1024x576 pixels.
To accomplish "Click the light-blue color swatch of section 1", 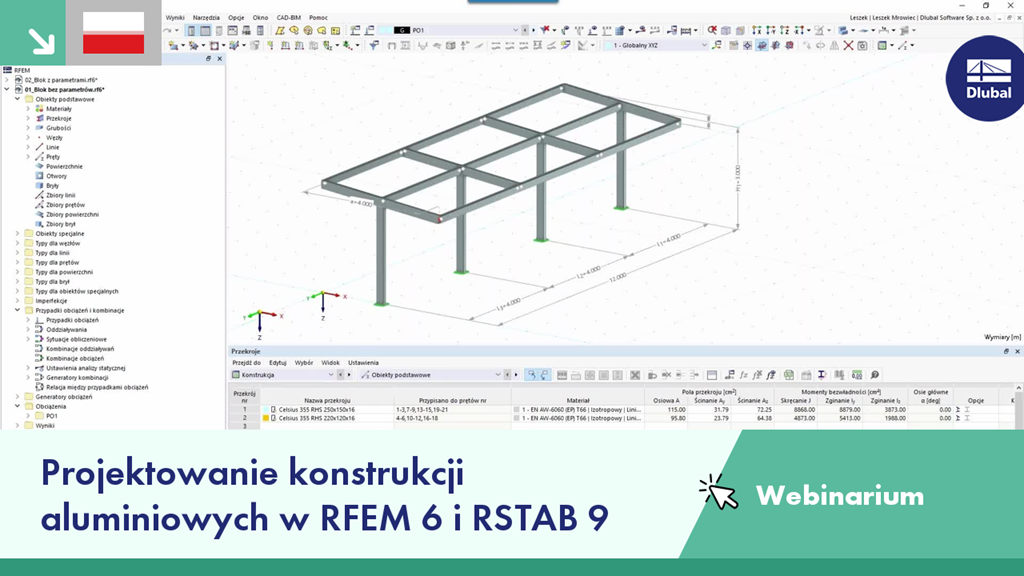I will coord(266,409).
